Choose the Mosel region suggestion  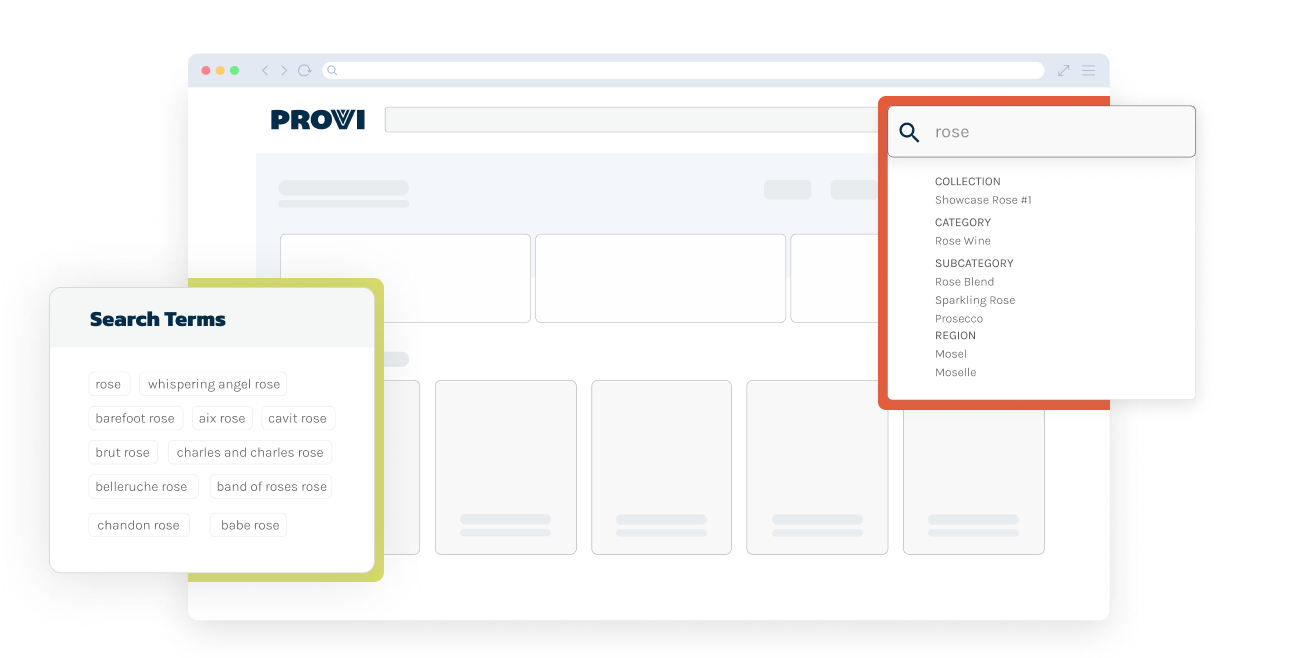point(950,354)
